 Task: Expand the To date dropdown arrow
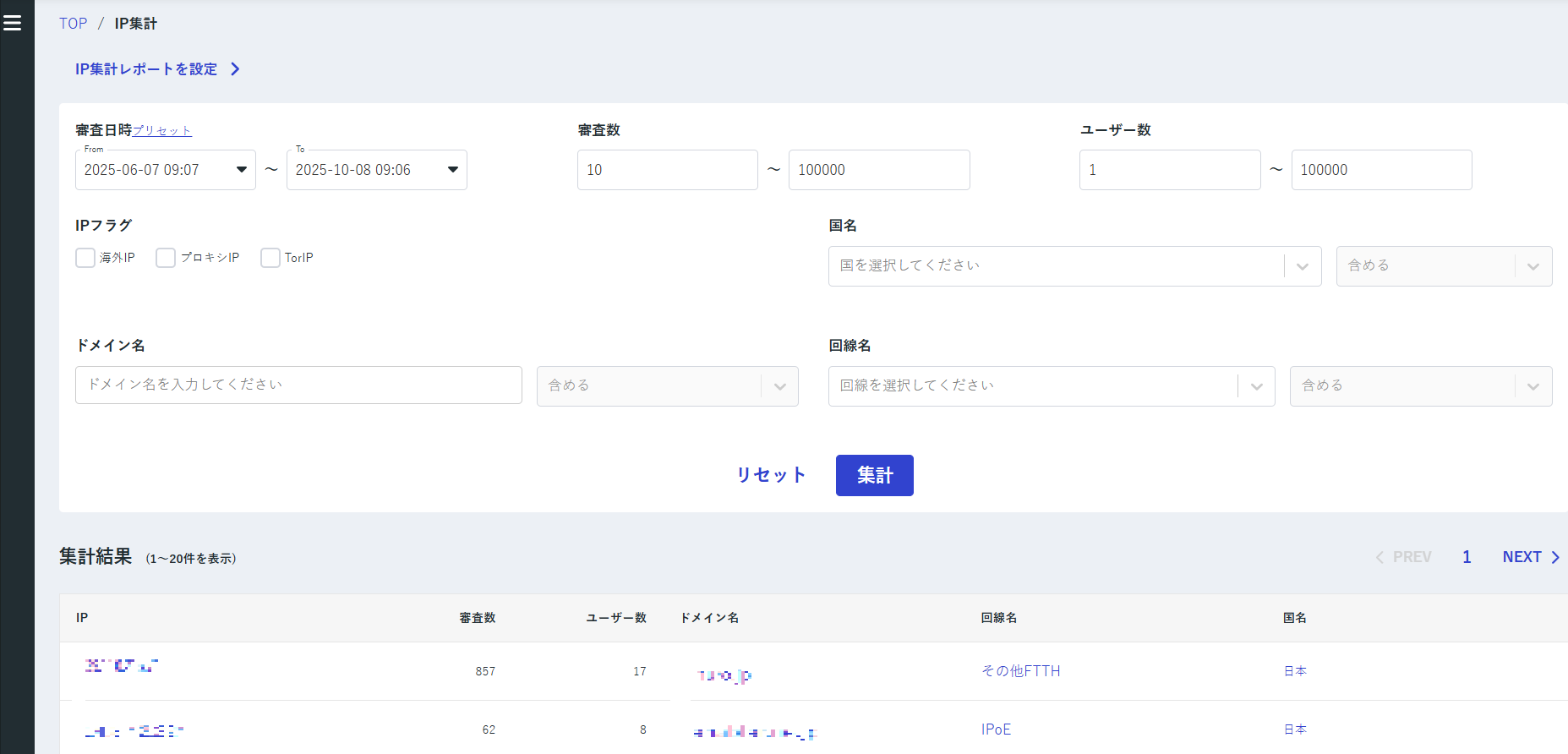tap(453, 170)
